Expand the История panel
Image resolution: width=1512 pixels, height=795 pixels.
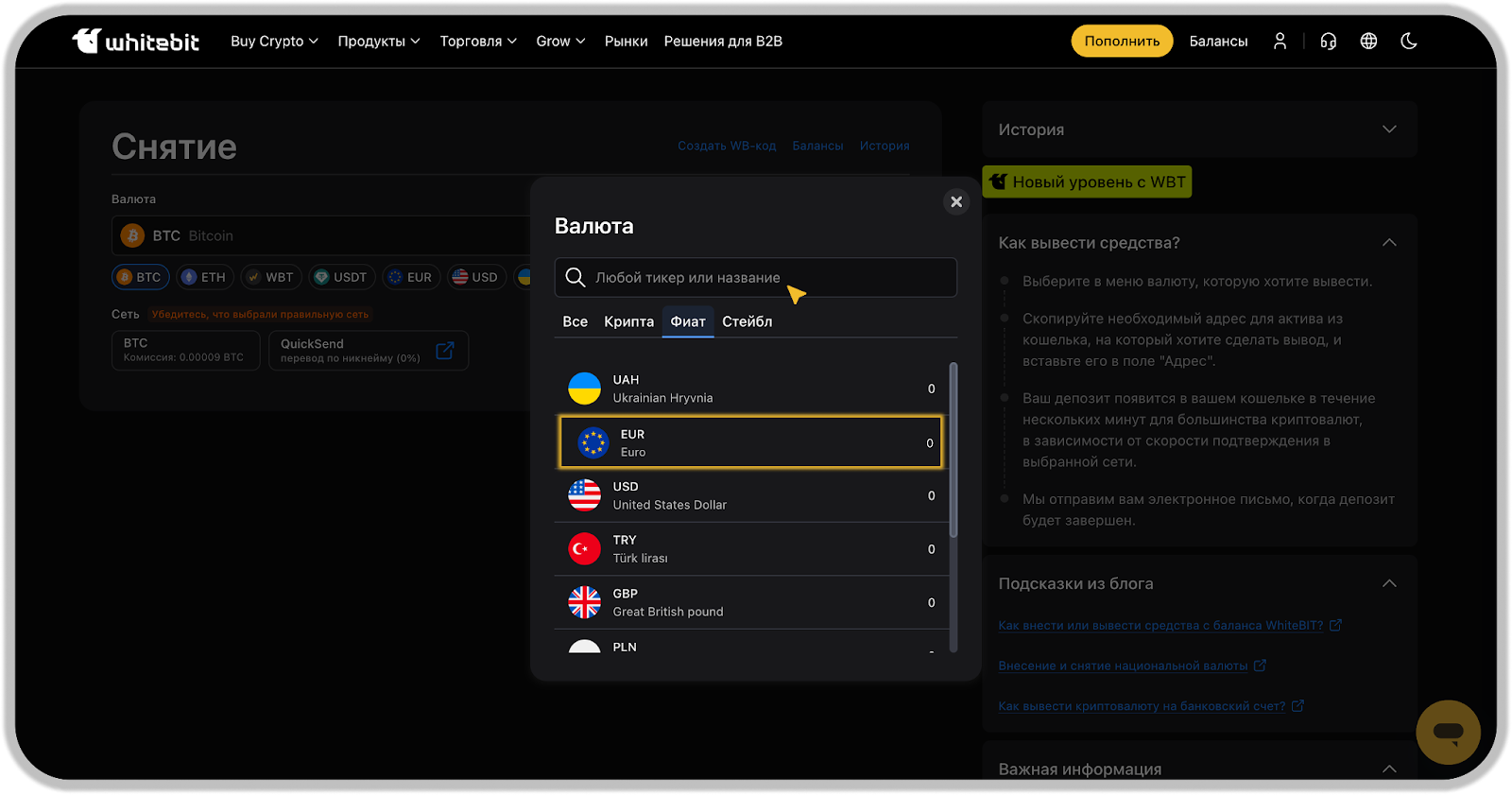[1388, 130]
